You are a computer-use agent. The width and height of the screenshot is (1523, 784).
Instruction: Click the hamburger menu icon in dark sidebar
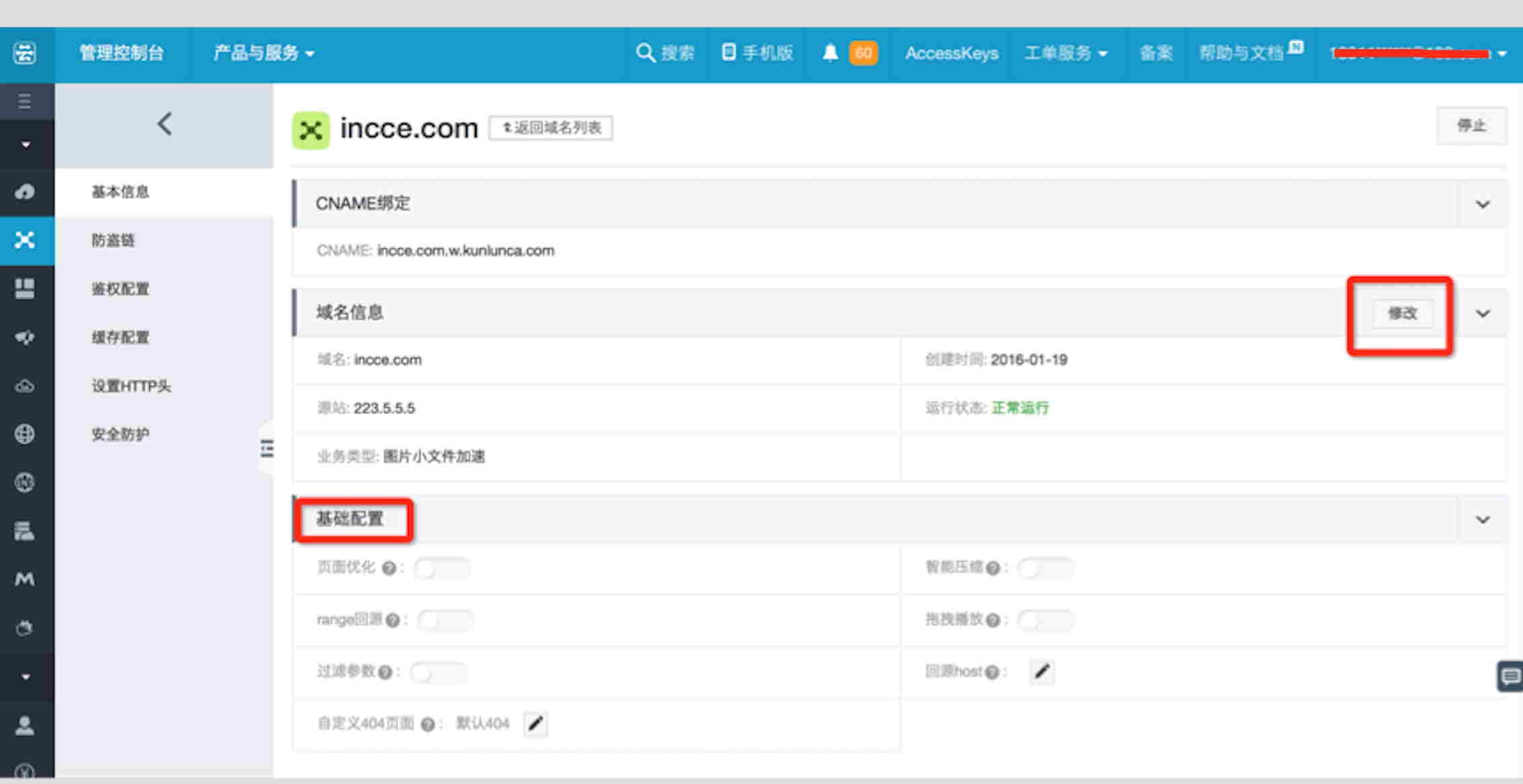pos(25,102)
